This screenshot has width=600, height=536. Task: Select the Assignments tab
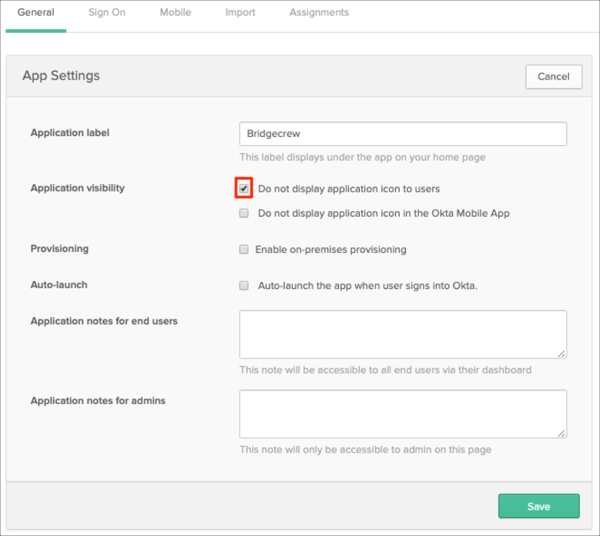(319, 13)
